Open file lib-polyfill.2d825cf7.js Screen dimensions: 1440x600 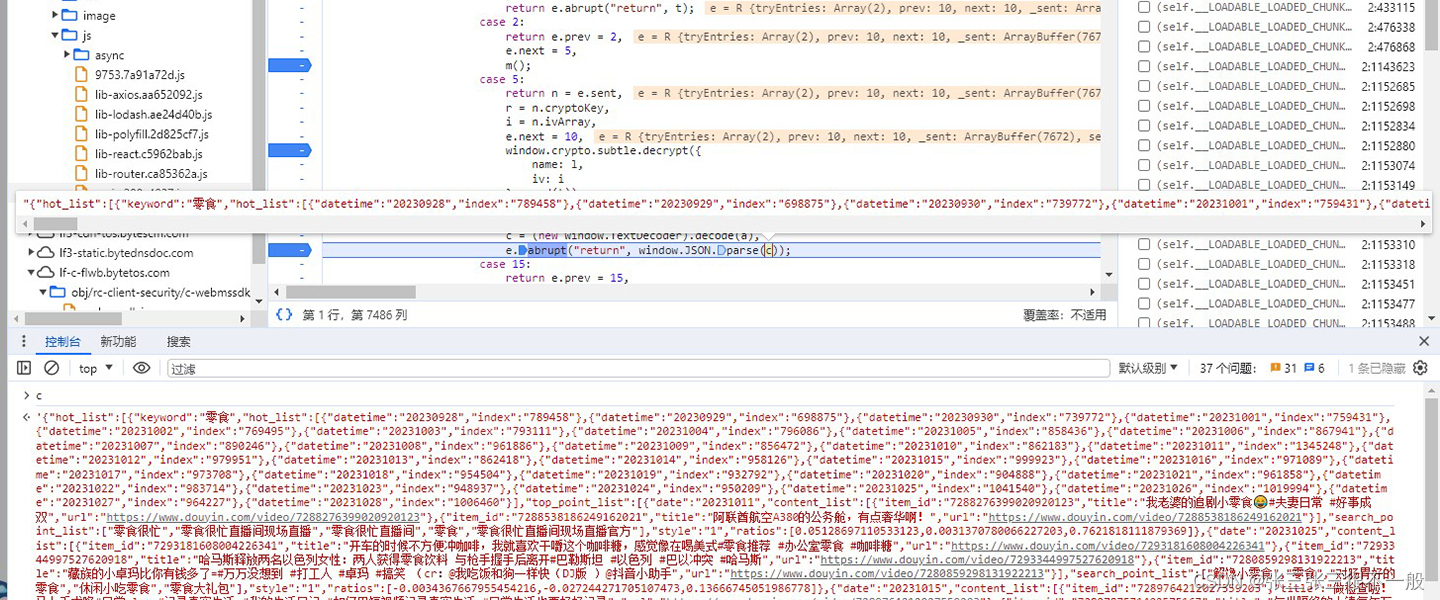point(152,134)
